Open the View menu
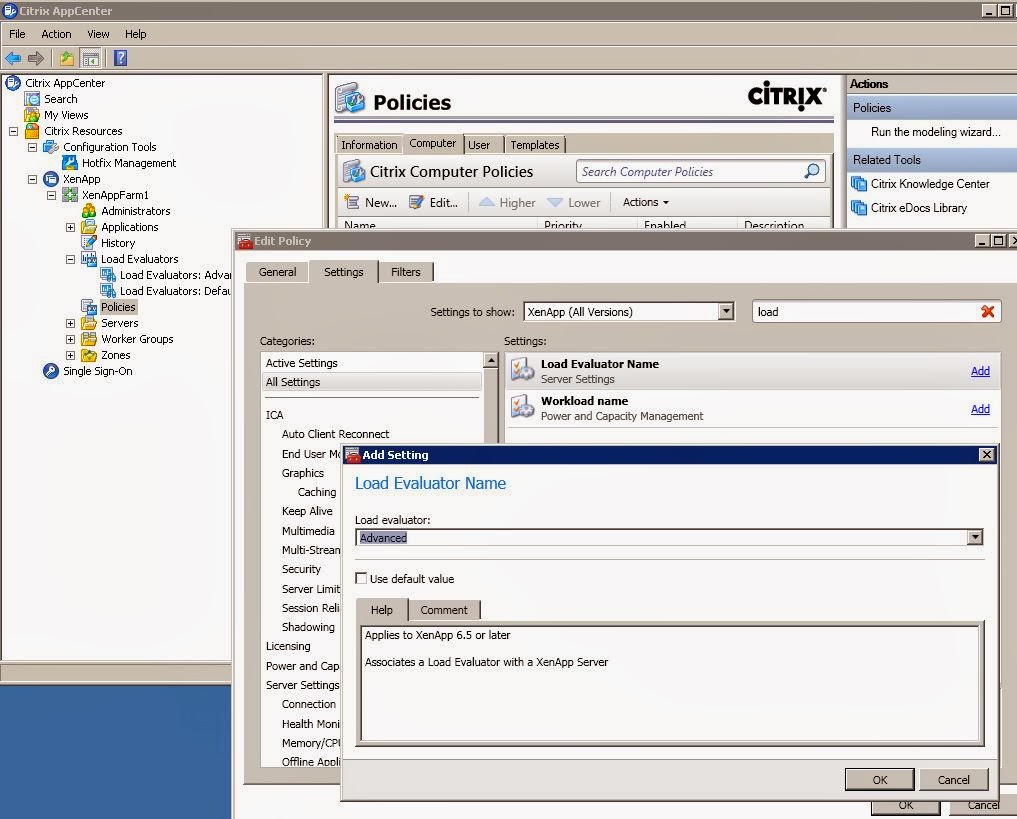 pos(98,34)
